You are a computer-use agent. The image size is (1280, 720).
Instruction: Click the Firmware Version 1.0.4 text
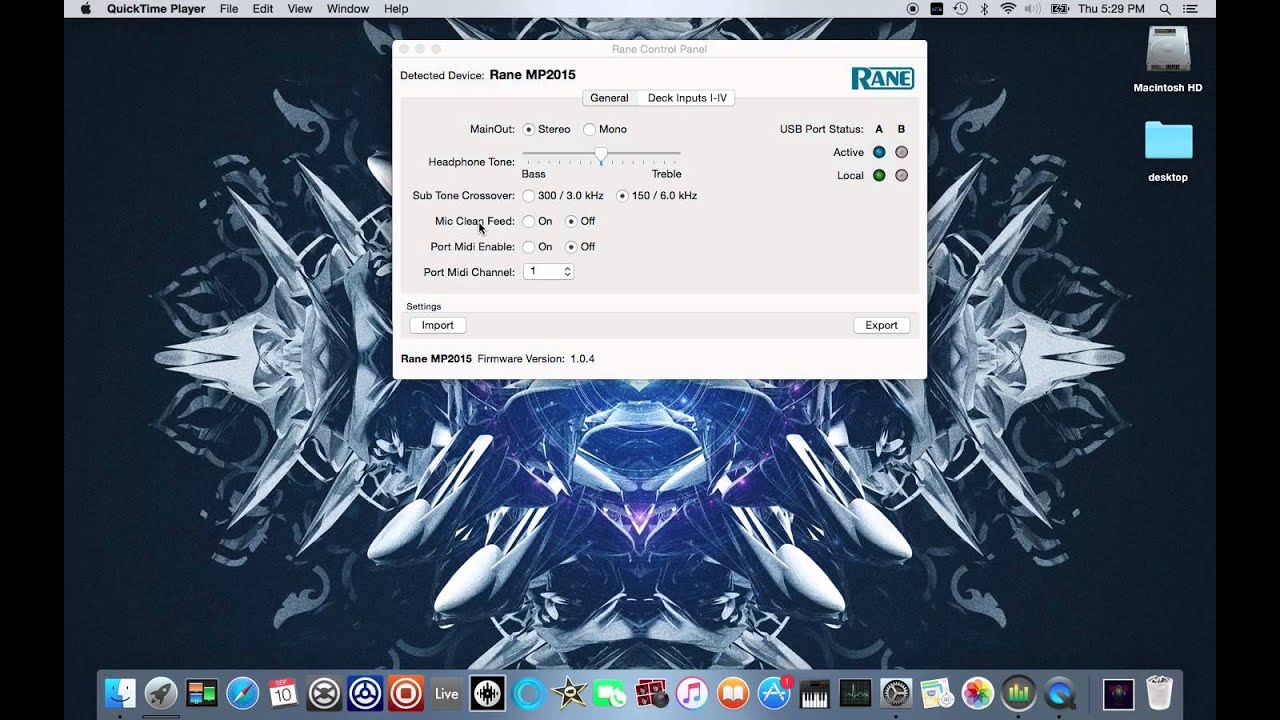coord(536,359)
